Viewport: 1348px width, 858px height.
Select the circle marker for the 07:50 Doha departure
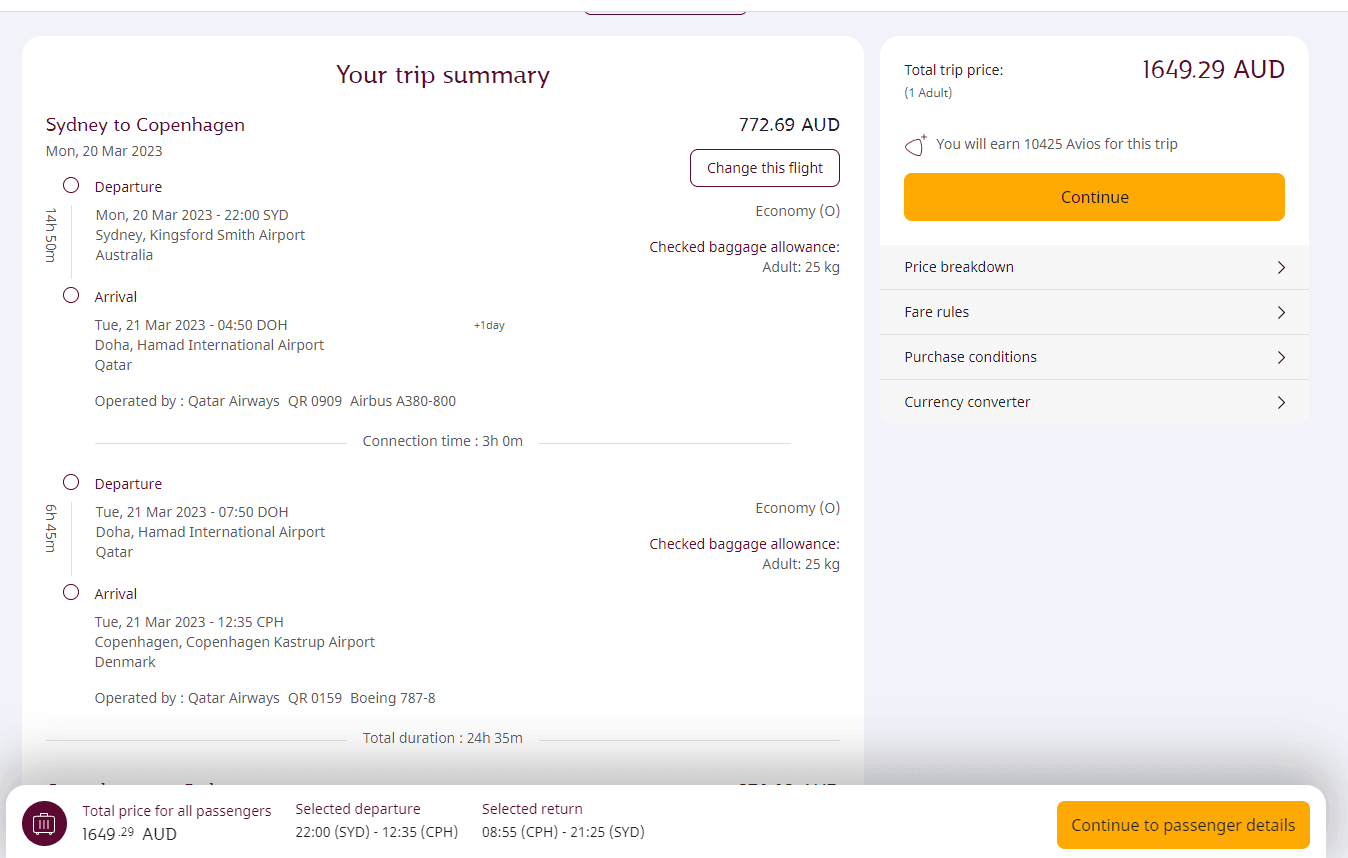click(x=71, y=483)
